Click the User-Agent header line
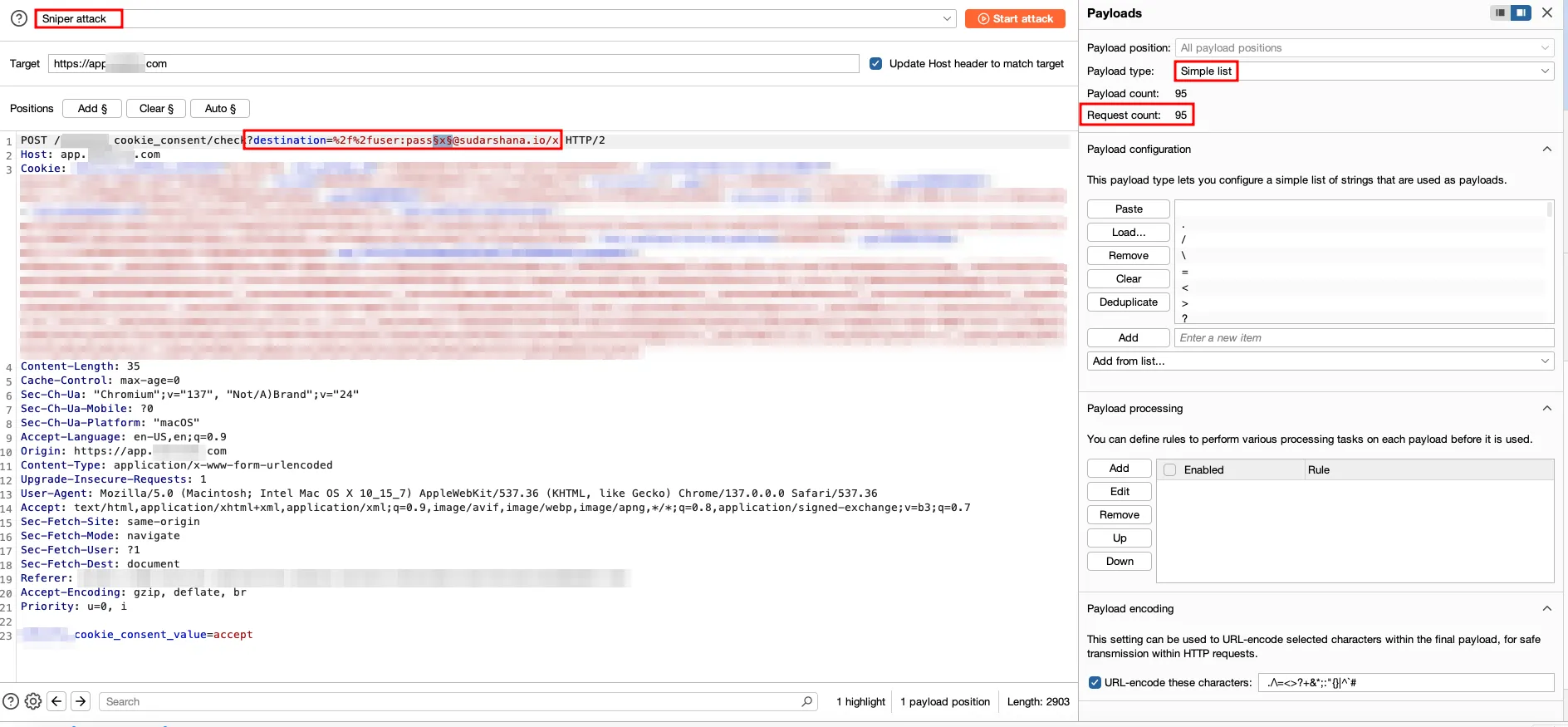This screenshot has height=727, width=1568. (x=449, y=493)
